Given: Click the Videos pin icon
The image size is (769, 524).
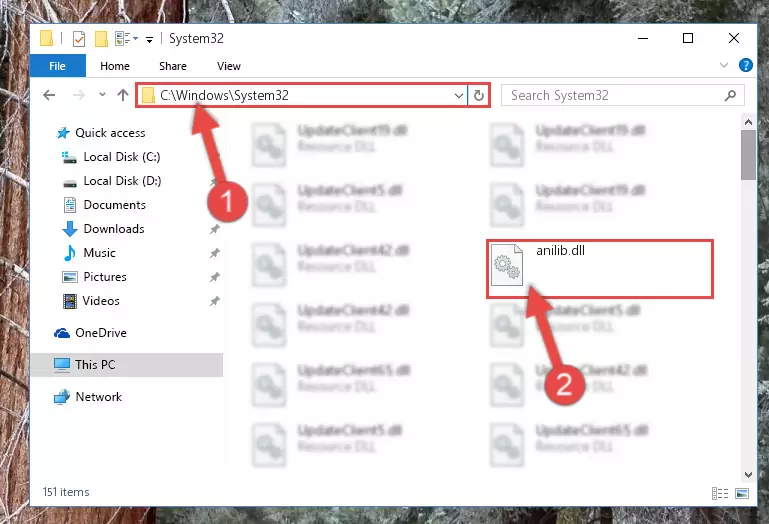Looking at the screenshot, I should [x=214, y=301].
